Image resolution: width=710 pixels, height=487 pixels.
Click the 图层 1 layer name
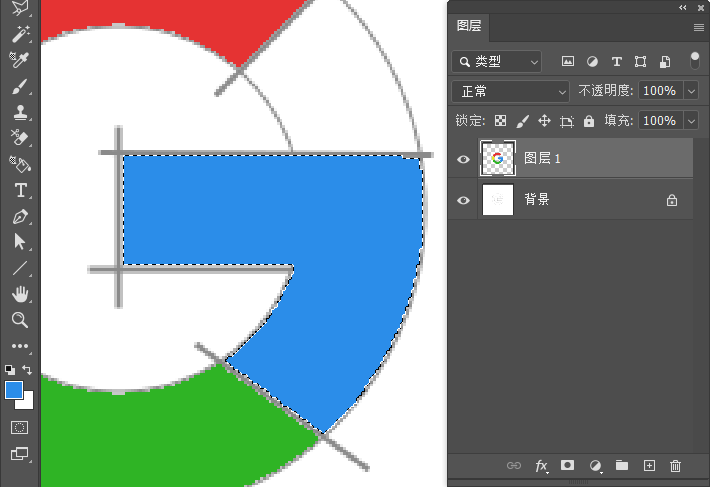click(542, 158)
